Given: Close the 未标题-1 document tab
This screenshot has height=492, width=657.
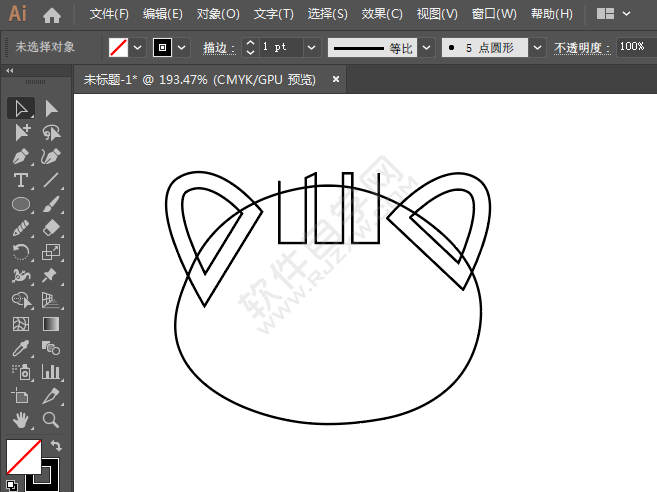Looking at the screenshot, I should coord(336,79).
